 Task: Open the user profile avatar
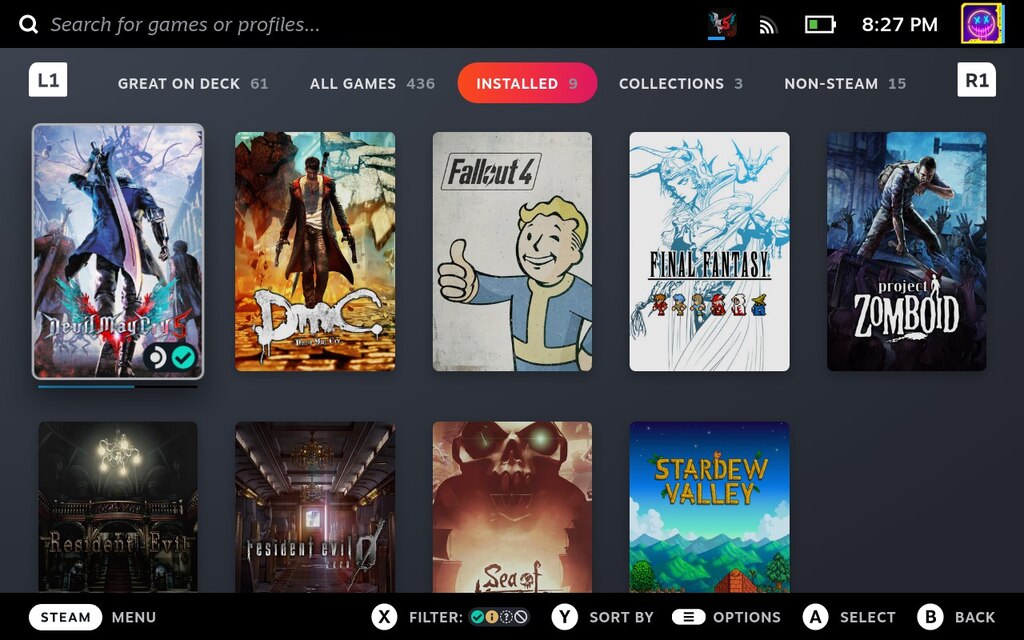[x=983, y=24]
